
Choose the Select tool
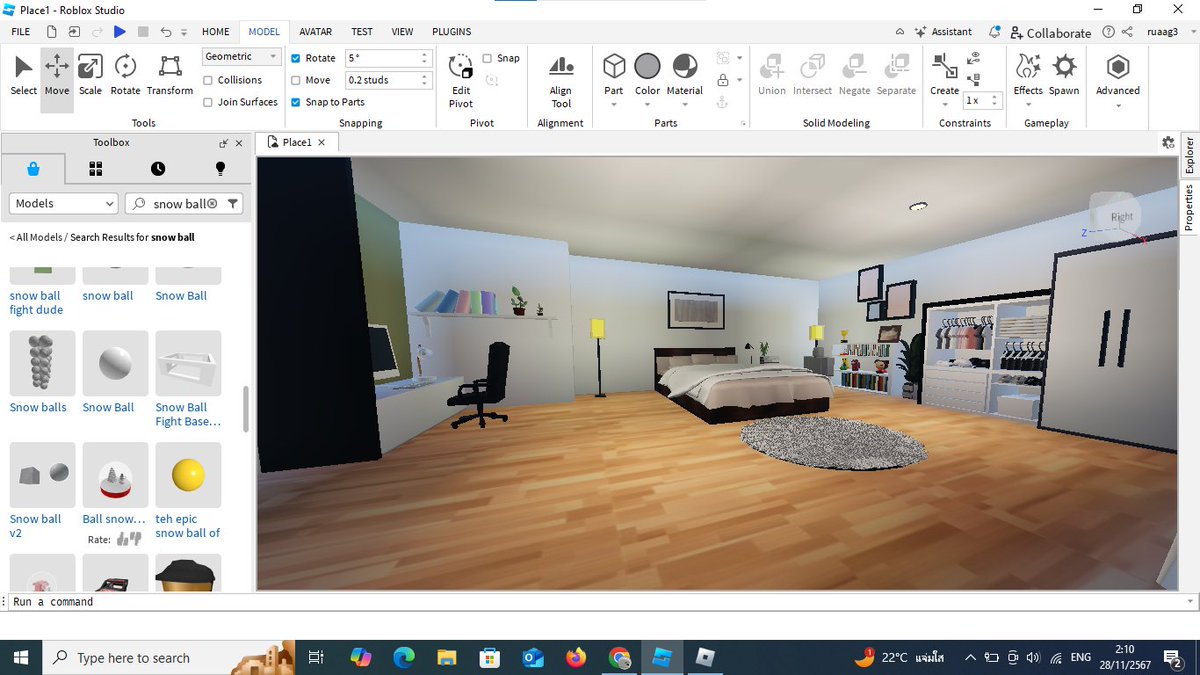(x=23, y=76)
